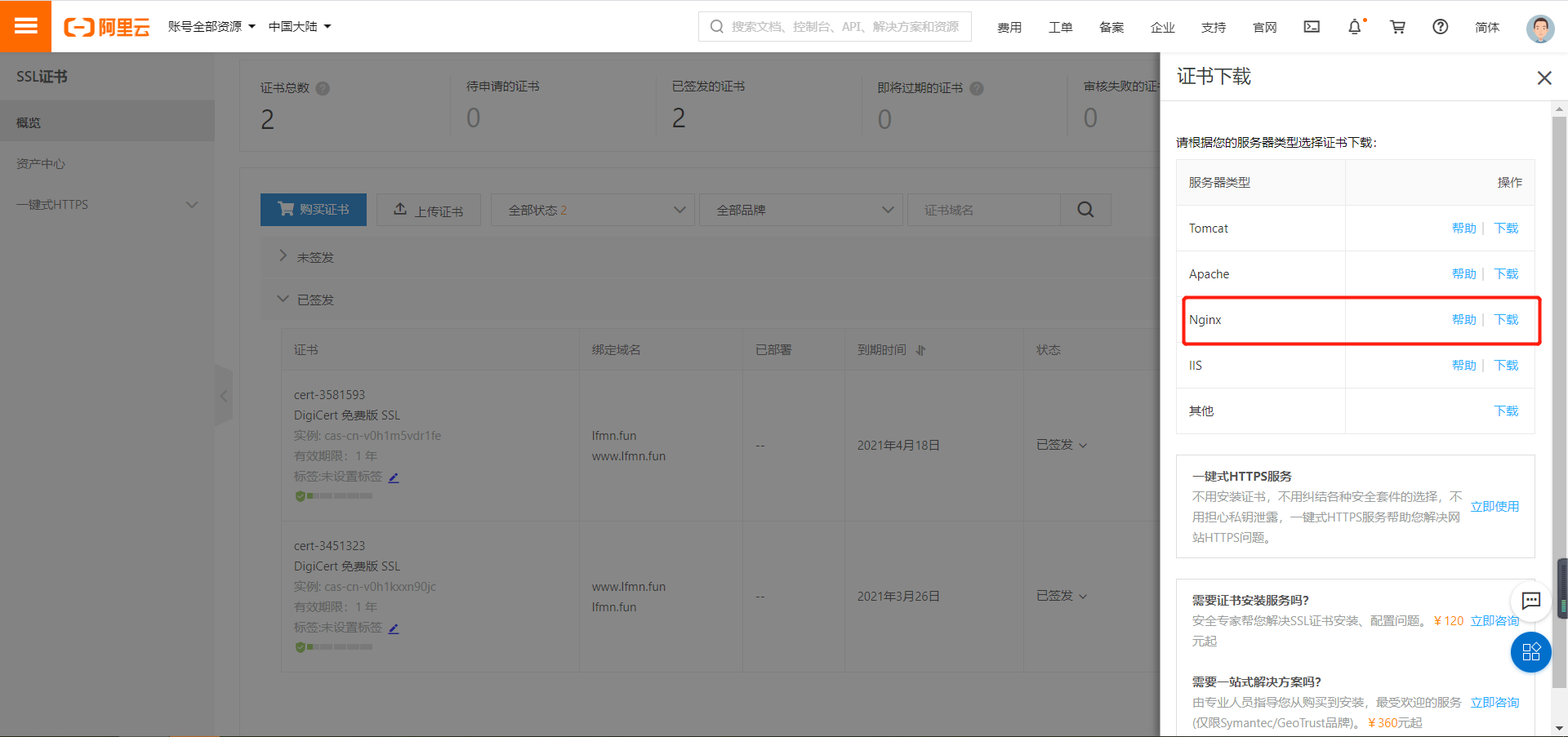The height and width of the screenshot is (737, 1568).
Task: Open 工单 top menu
Action: 1060,27
